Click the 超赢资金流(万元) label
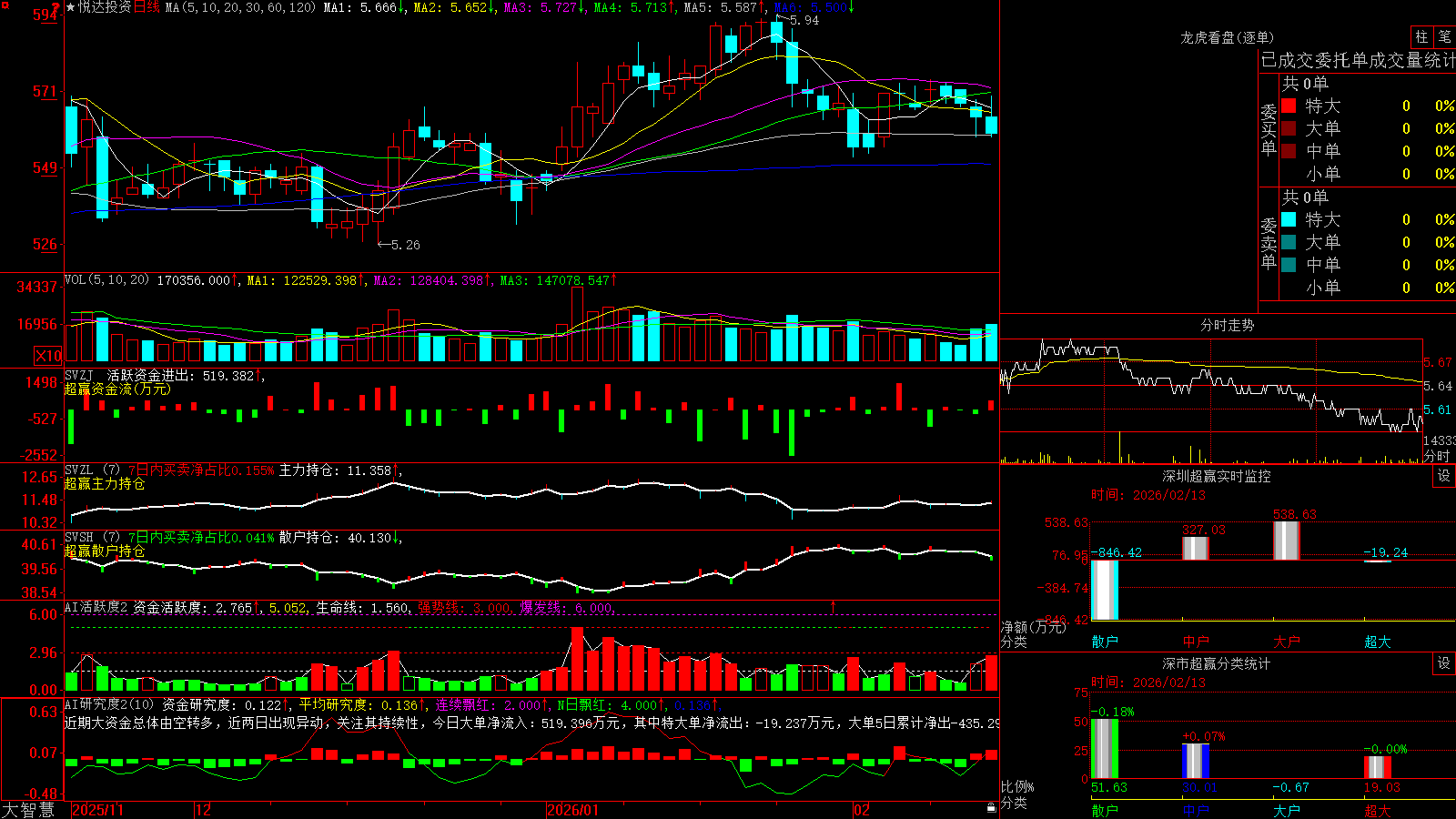This screenshot has height=819, width=1456. [117, 389]
